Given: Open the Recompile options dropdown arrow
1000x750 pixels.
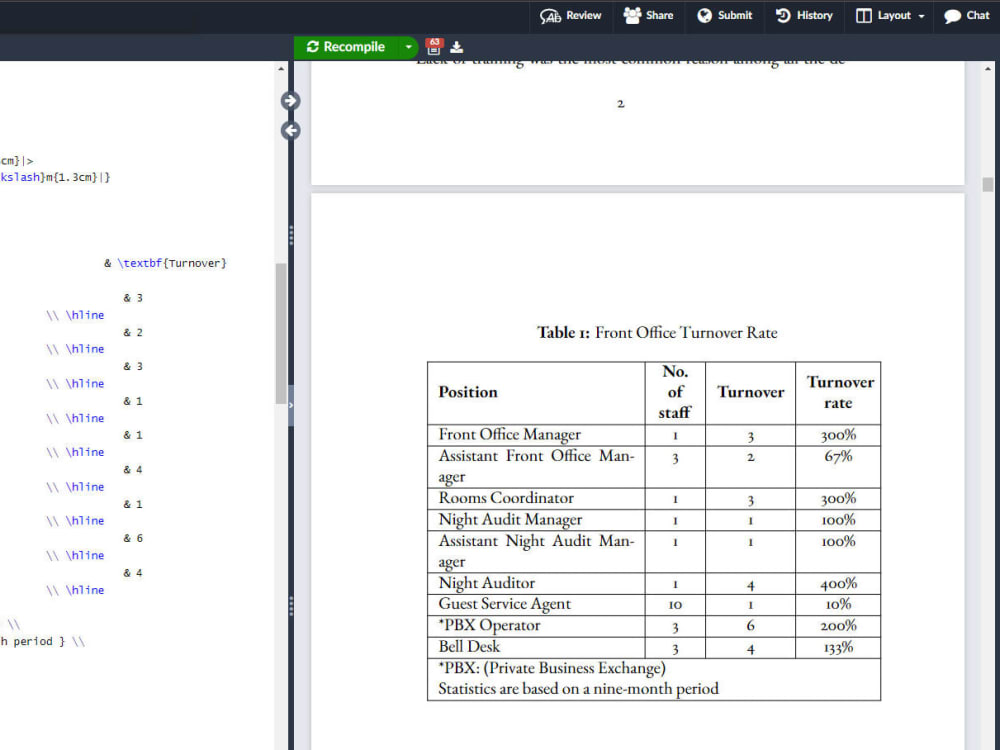Looking at the screenshot, I should point(408,47).
